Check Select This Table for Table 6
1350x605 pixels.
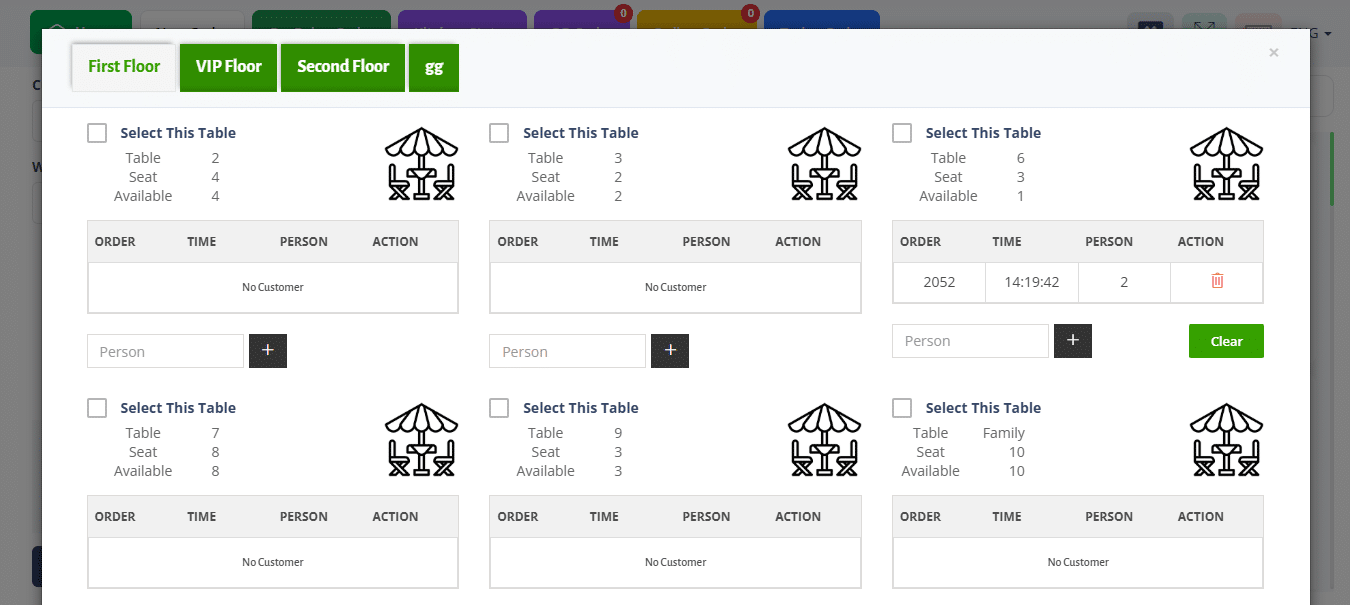coord(902,133)
